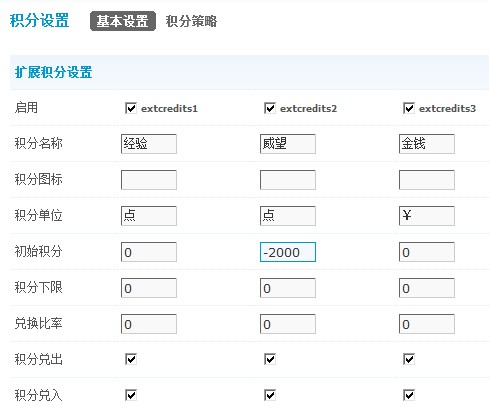This screenshot has width=489, height=408.
Task: Click the empty 积分图标 field for extcredits1
Action: click(149, 180)
